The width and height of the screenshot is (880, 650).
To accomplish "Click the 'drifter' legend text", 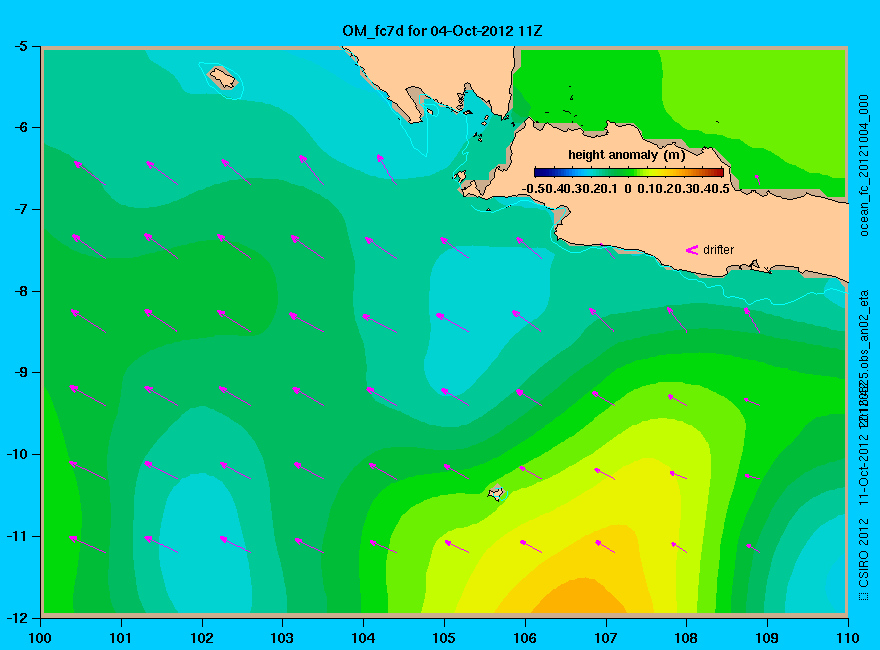I will [x=718, y=250].
